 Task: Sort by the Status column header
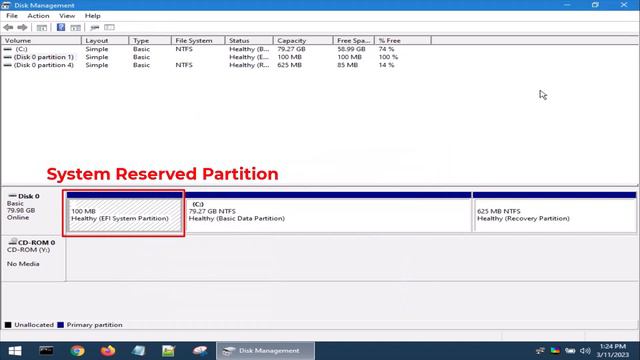click(249, 40)
